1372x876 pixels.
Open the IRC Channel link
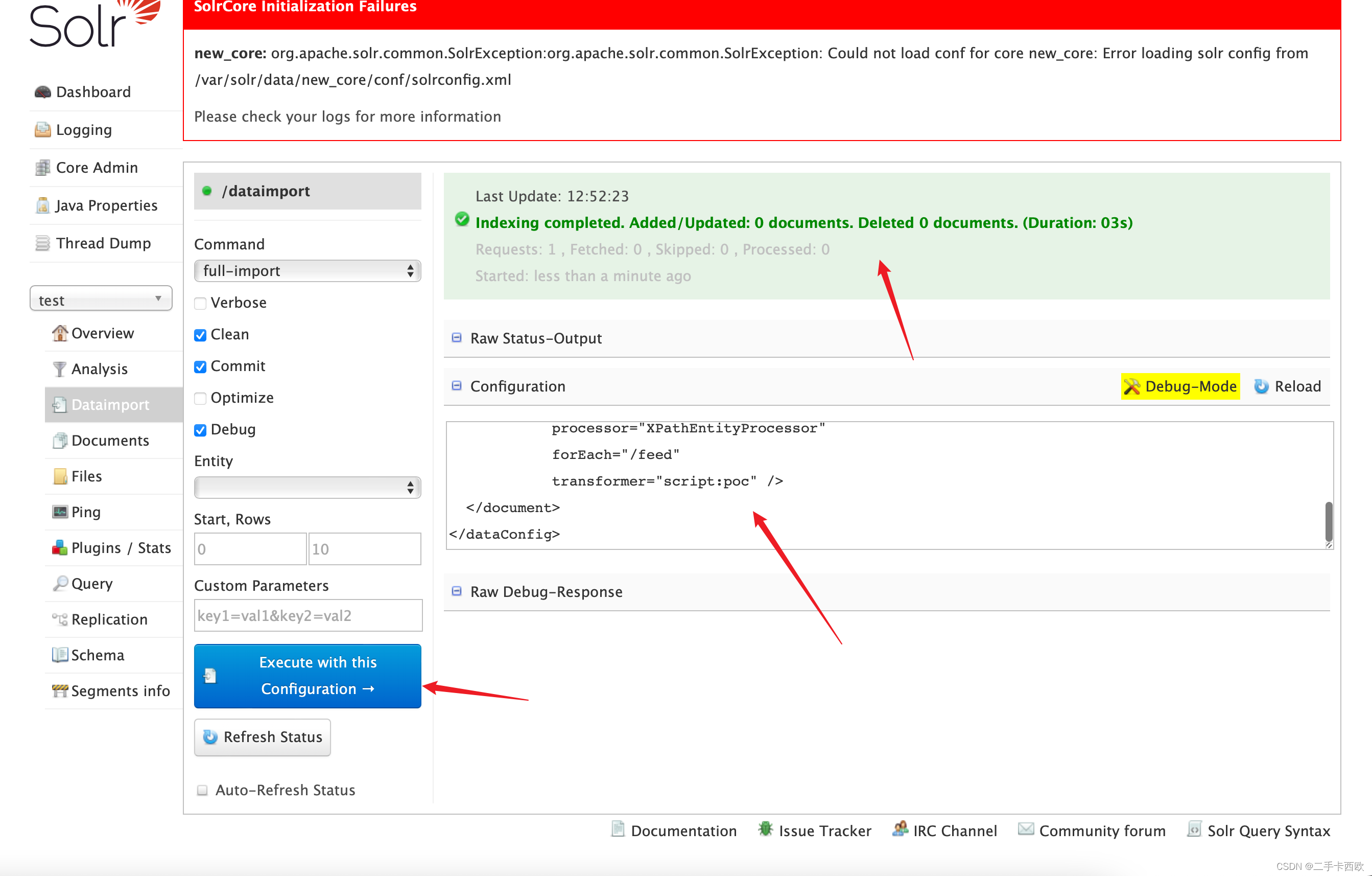coord(944,831)
